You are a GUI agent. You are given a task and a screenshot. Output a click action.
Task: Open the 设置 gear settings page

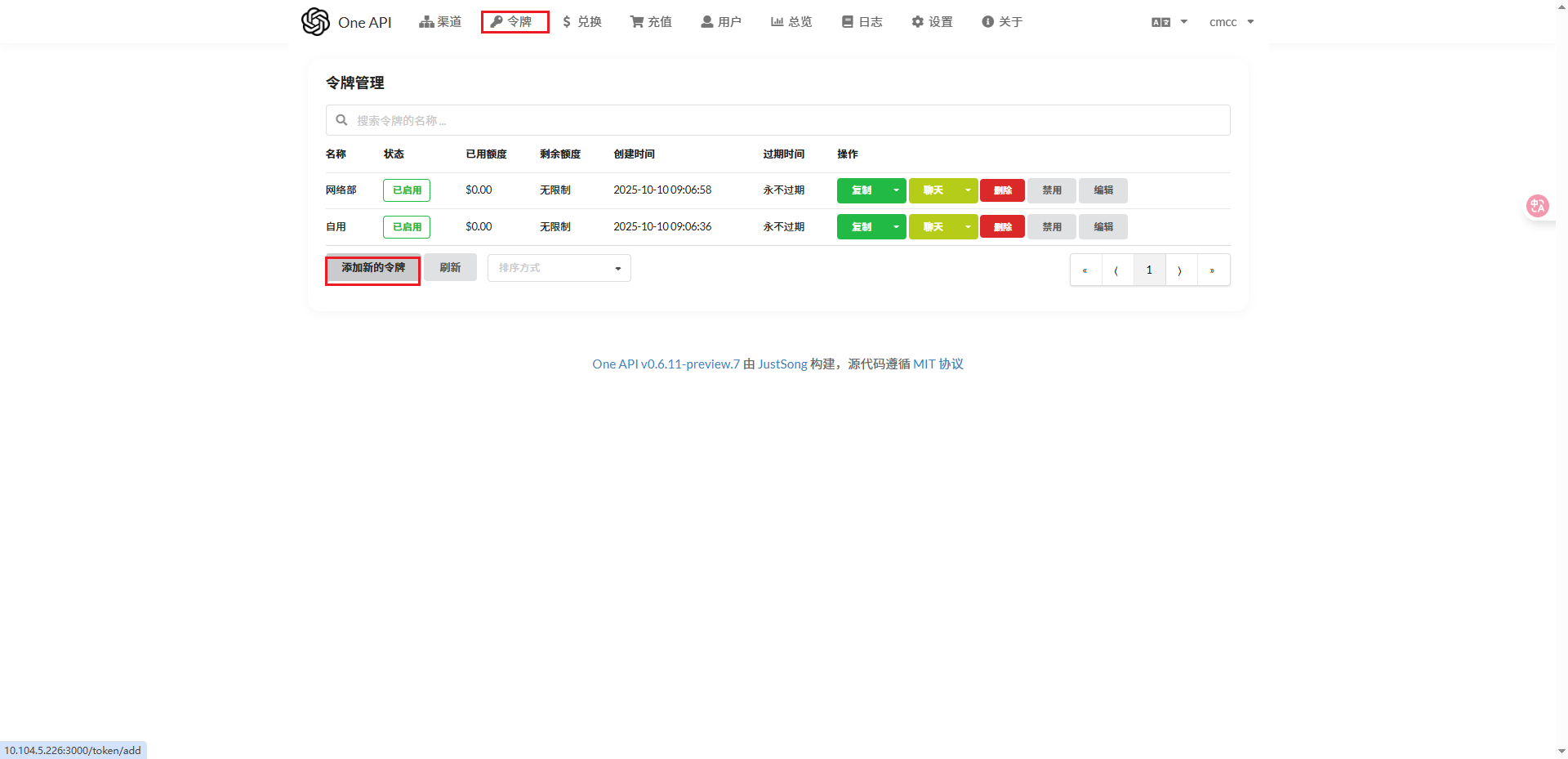pyautogui.click(x=932, y=22)
